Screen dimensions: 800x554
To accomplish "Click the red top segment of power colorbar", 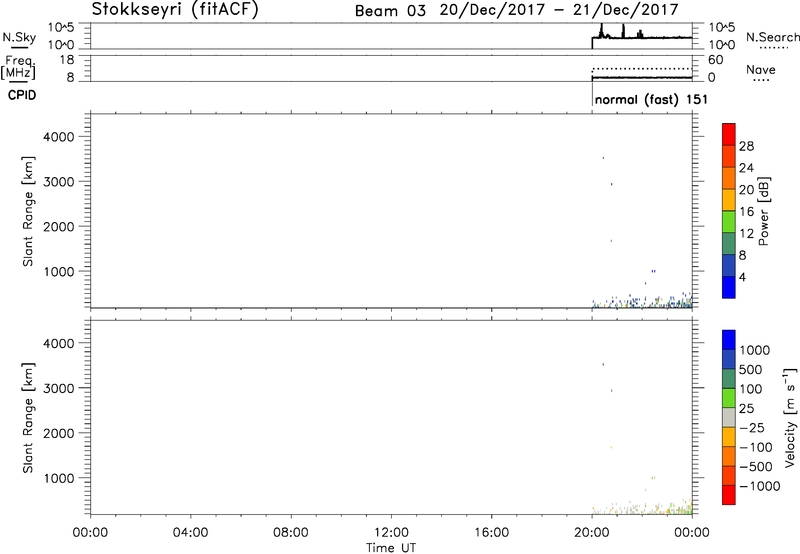I will click(729, 134).
